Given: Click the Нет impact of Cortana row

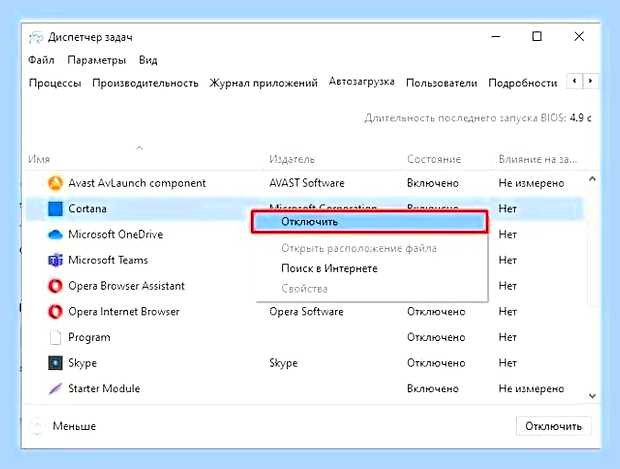Looking at the screenshot, I should 507,209.
